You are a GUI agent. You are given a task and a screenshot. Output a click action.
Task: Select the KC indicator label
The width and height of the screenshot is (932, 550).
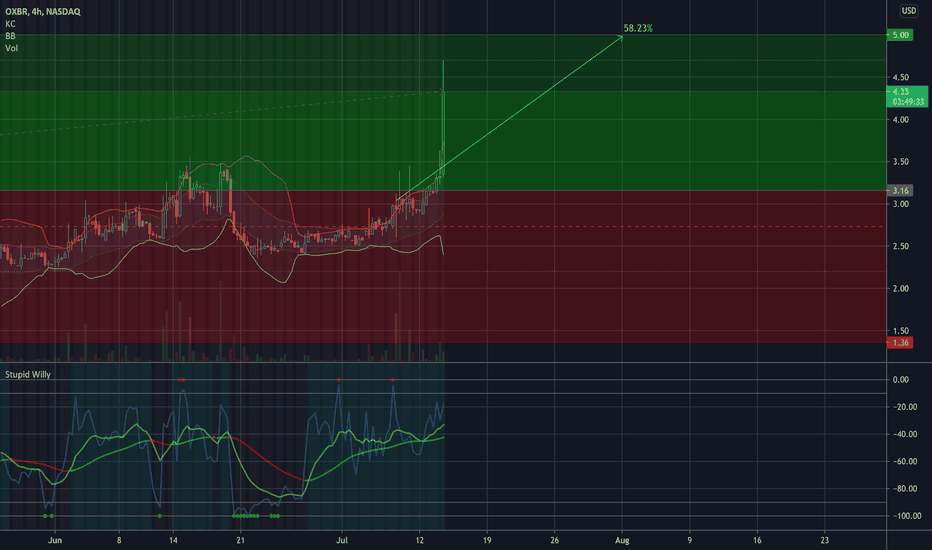tap(10, 24)
